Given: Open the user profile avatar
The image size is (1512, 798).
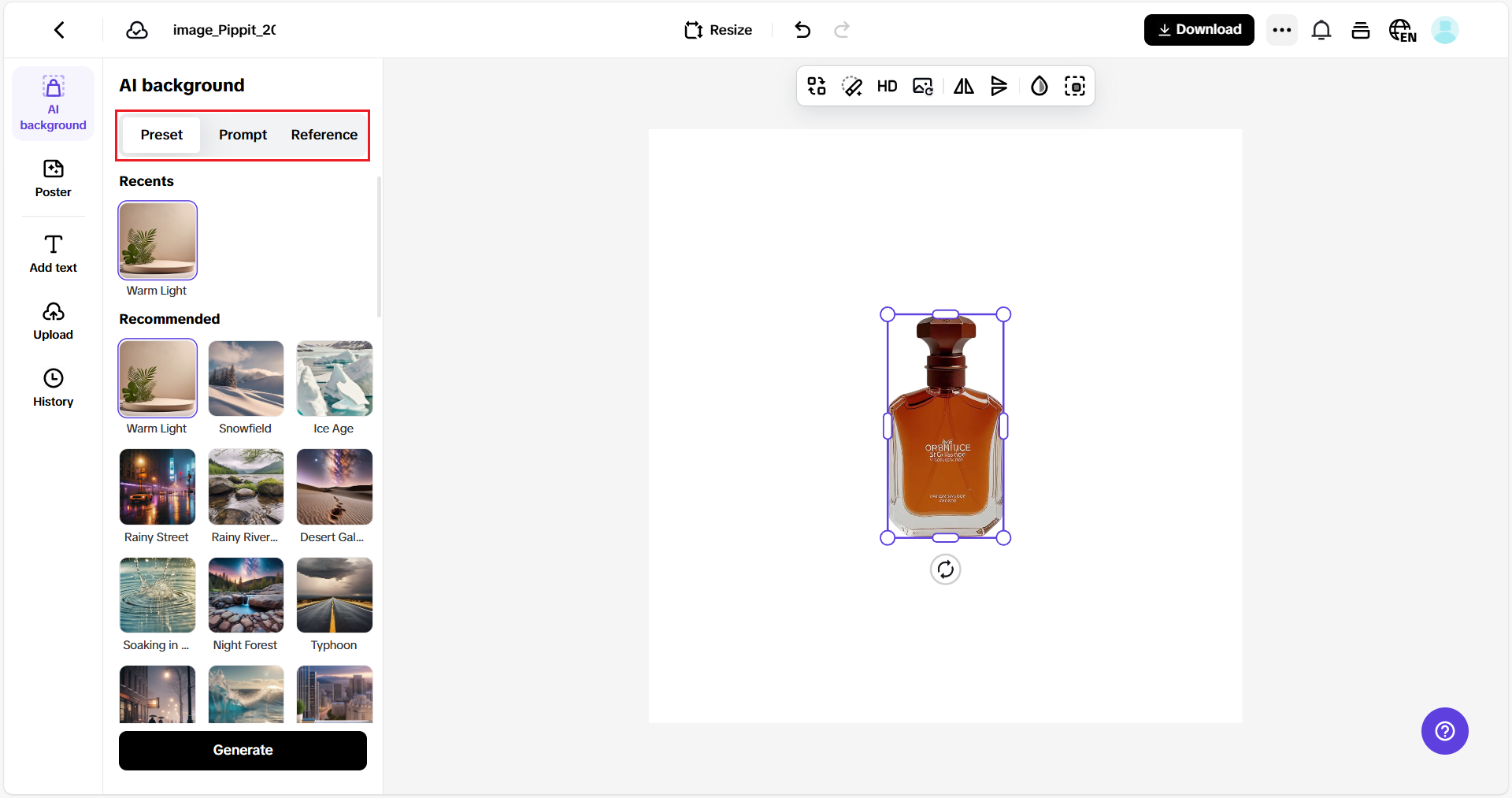Looking at the screenshot, I should (x=1445, y=30).
